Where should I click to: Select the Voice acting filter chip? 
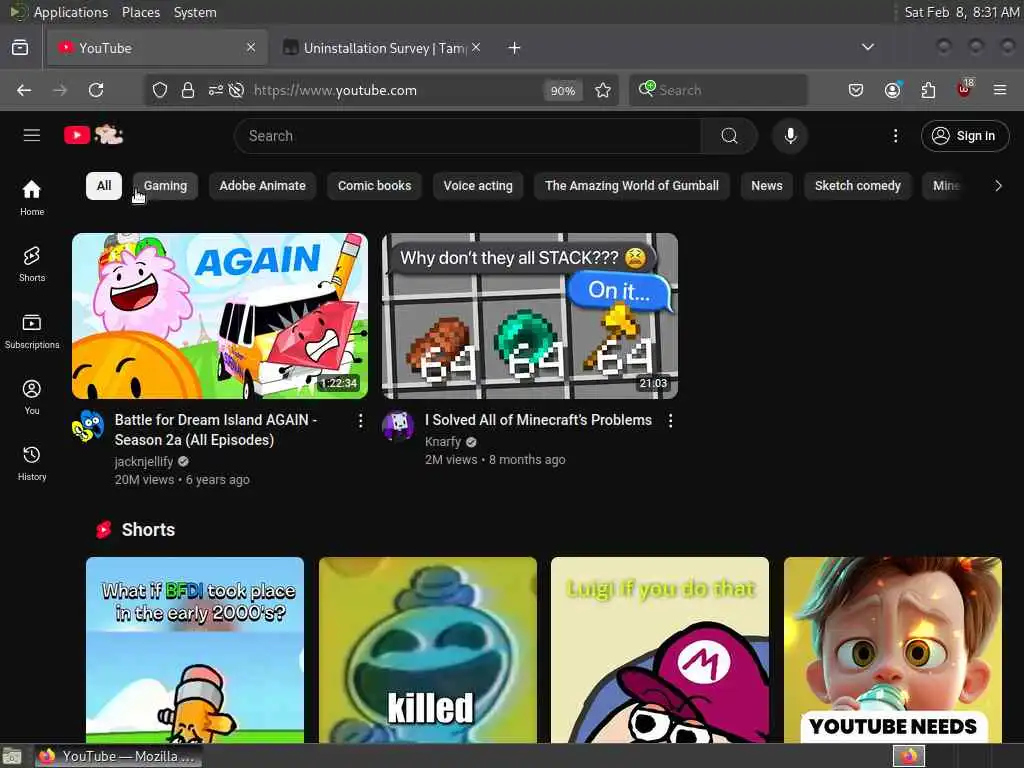click(478, 186)
